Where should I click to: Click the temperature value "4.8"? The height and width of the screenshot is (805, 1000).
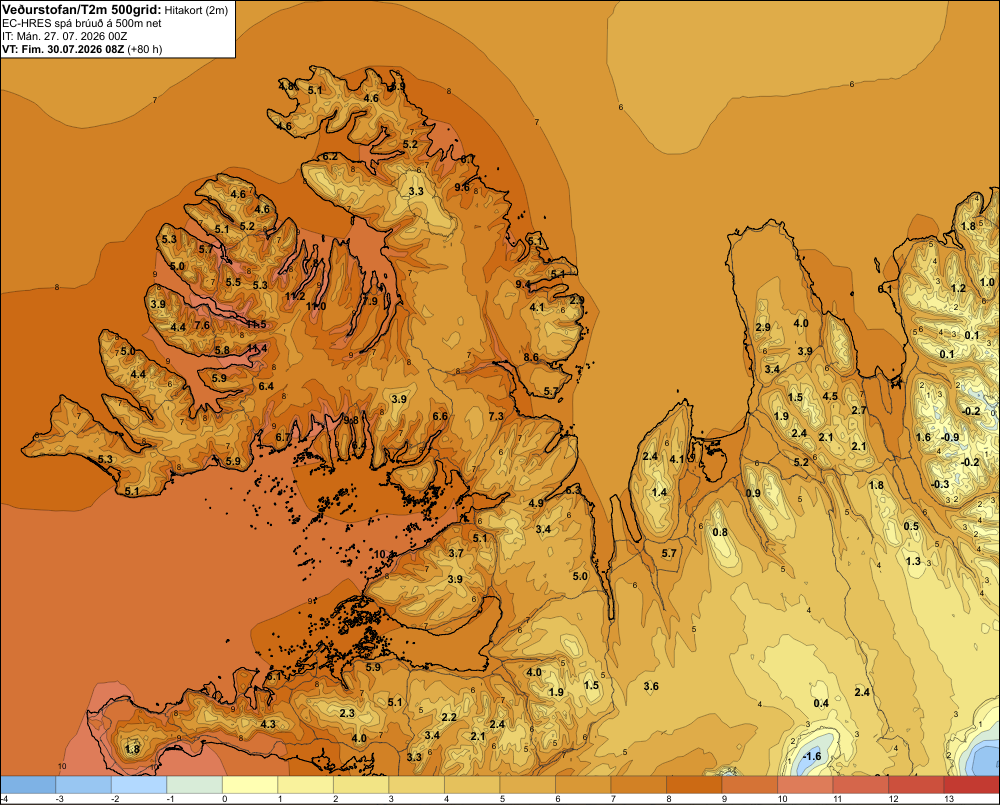coord(286,86)
